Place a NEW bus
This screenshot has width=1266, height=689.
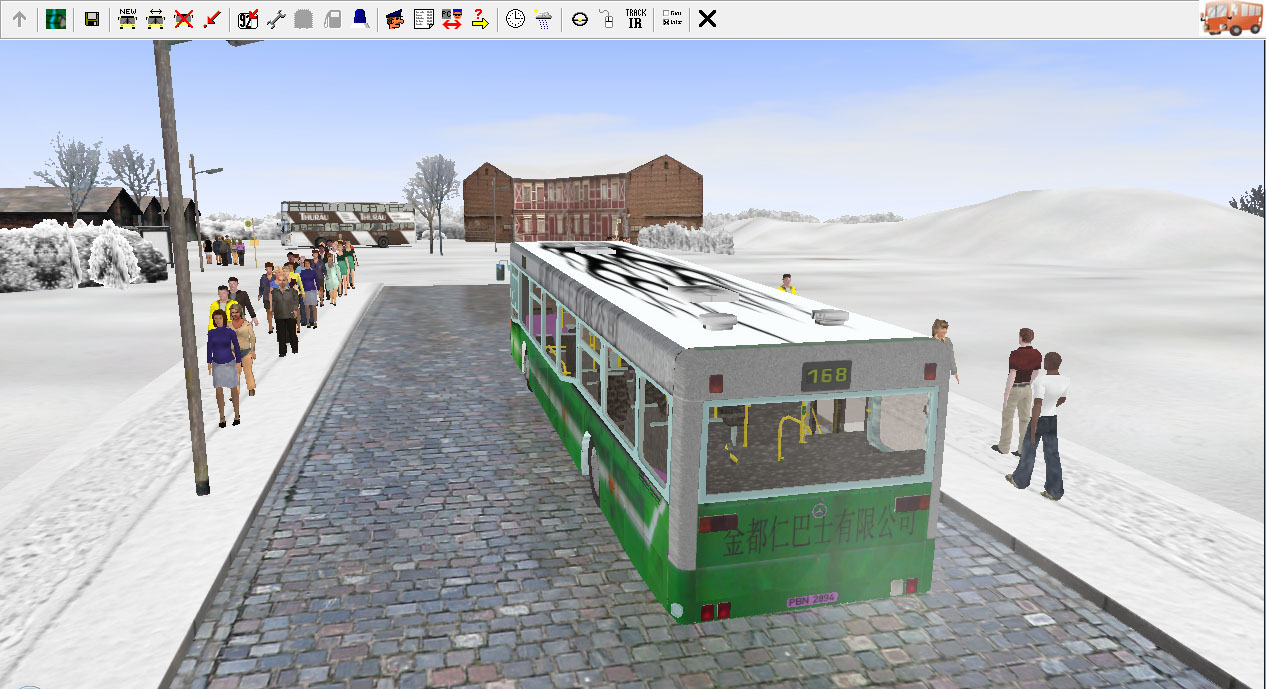127,19
